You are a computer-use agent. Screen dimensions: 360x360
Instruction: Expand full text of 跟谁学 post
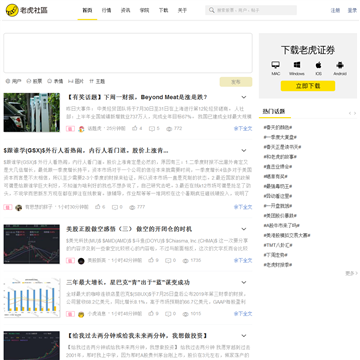(243, 207)
